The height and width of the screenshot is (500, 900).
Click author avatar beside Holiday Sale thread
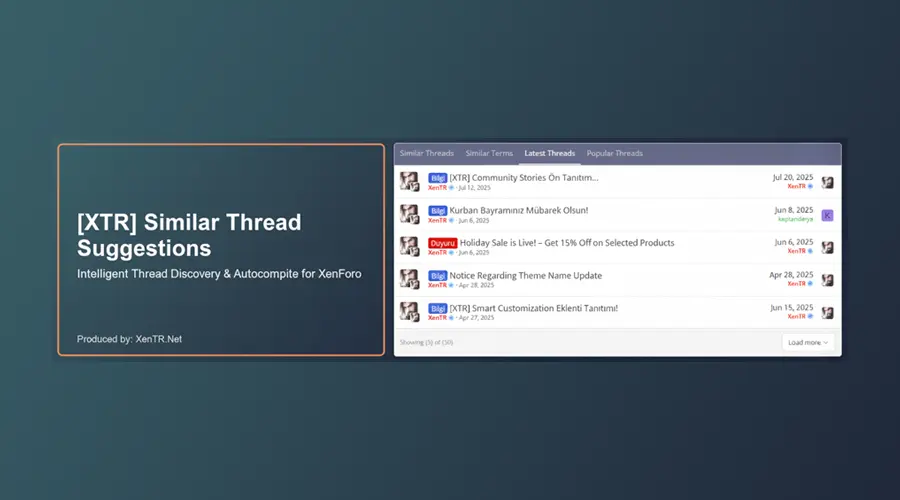click(x=409, y=246)
